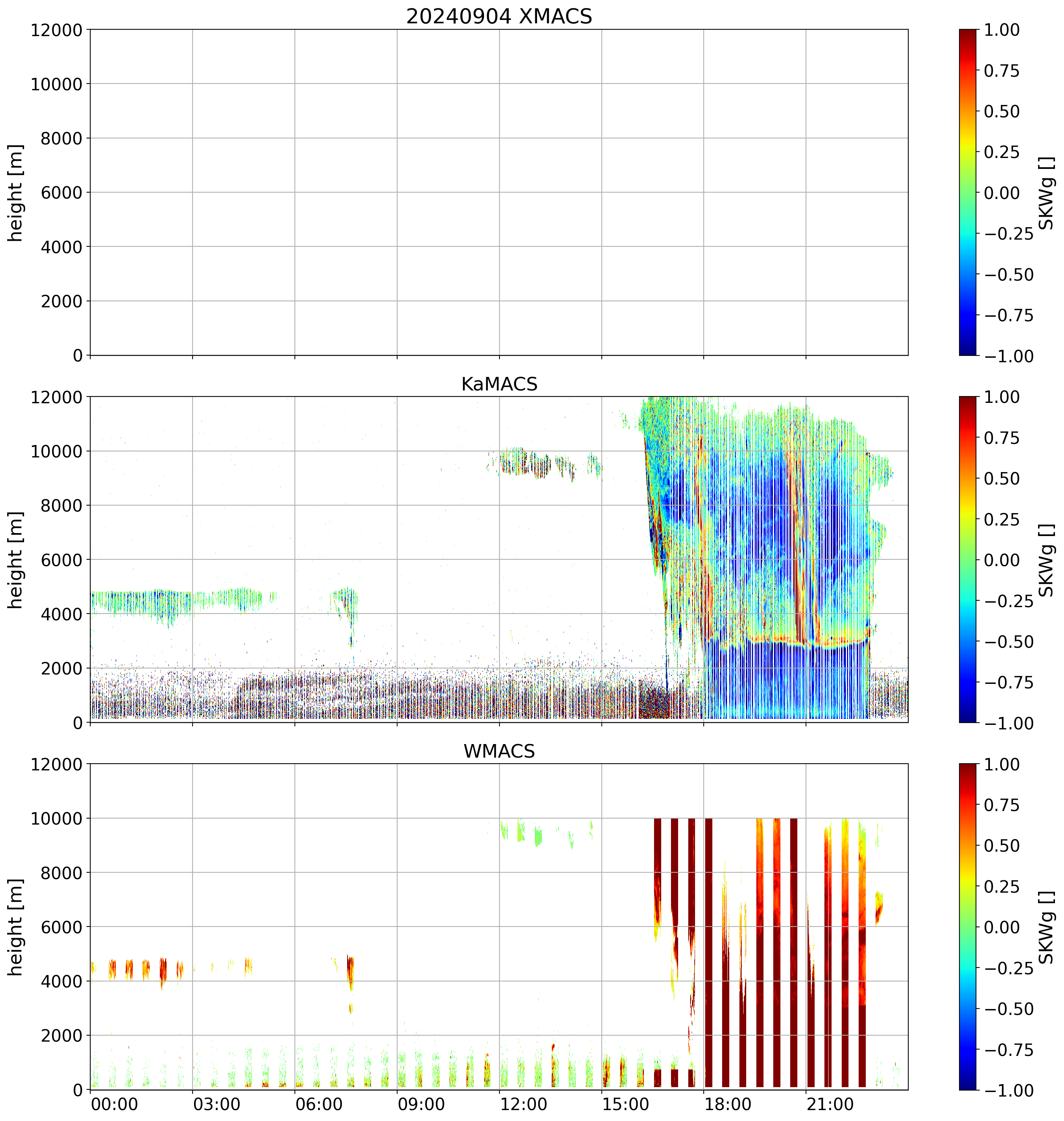Click the KaMACS panel SKWg colorbar

pos(968,559)
